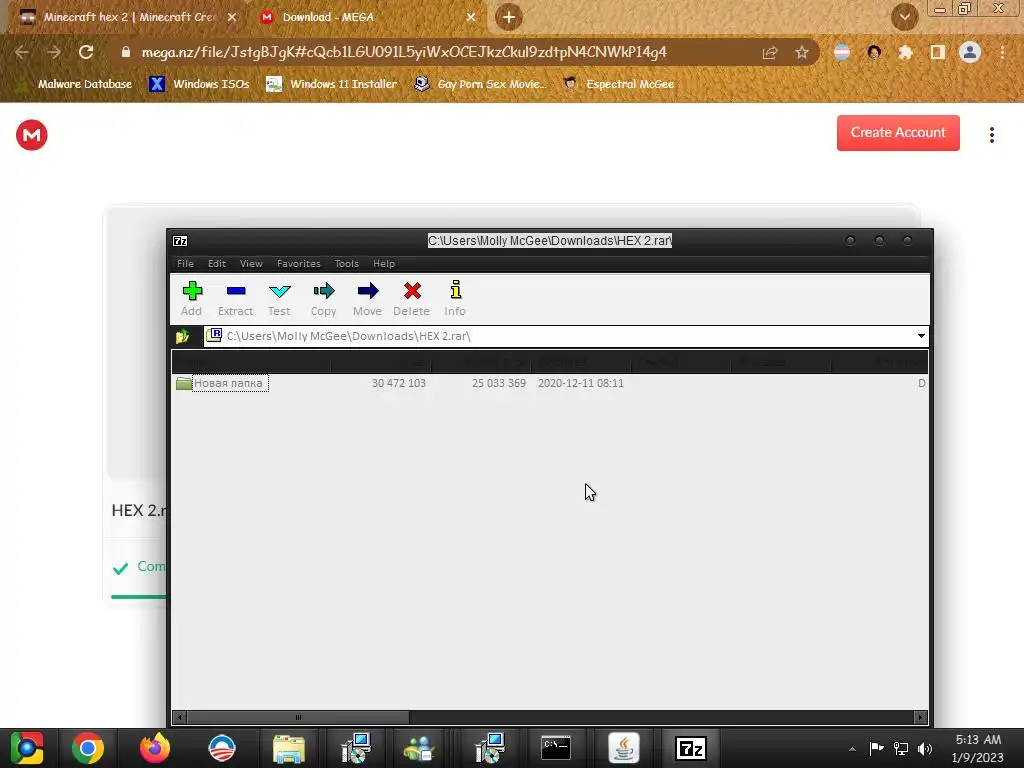Click the 7-Zip horizontal scrollbar thumb
The image size is (1024, 768).
(298, 717)
